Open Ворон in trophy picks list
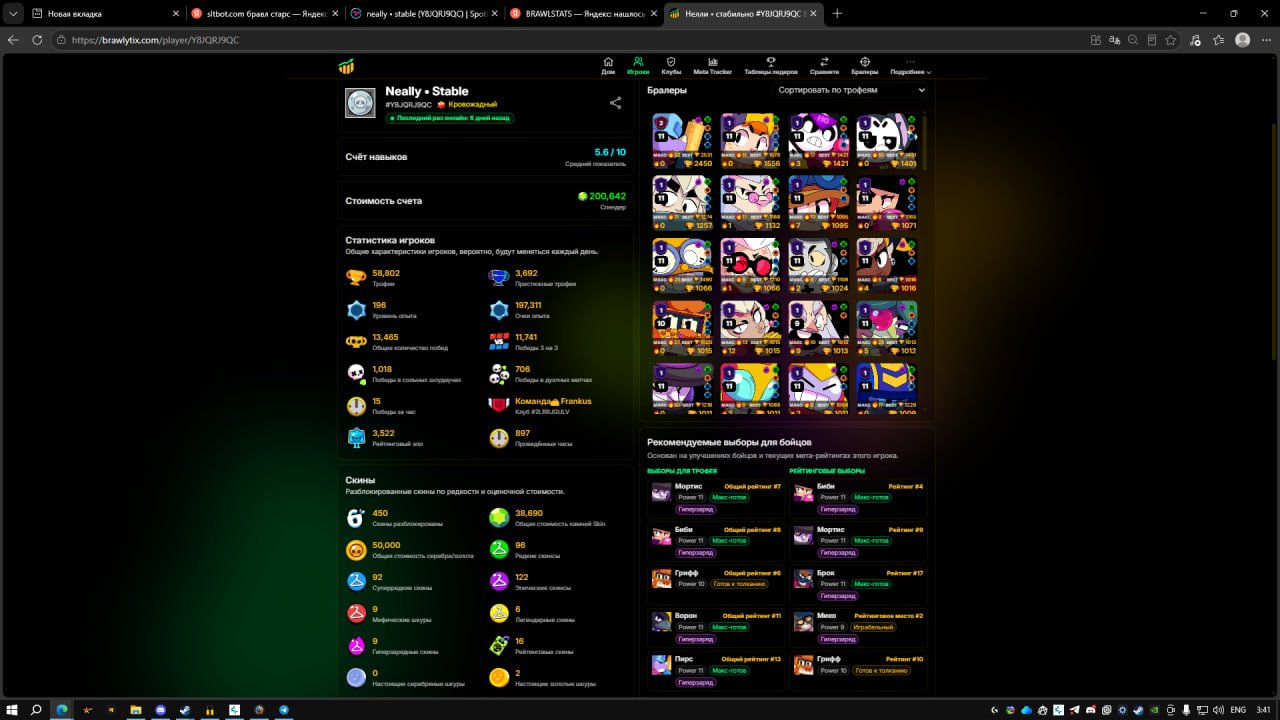This screenshot has width=1280, height=720. pos(716,627)
